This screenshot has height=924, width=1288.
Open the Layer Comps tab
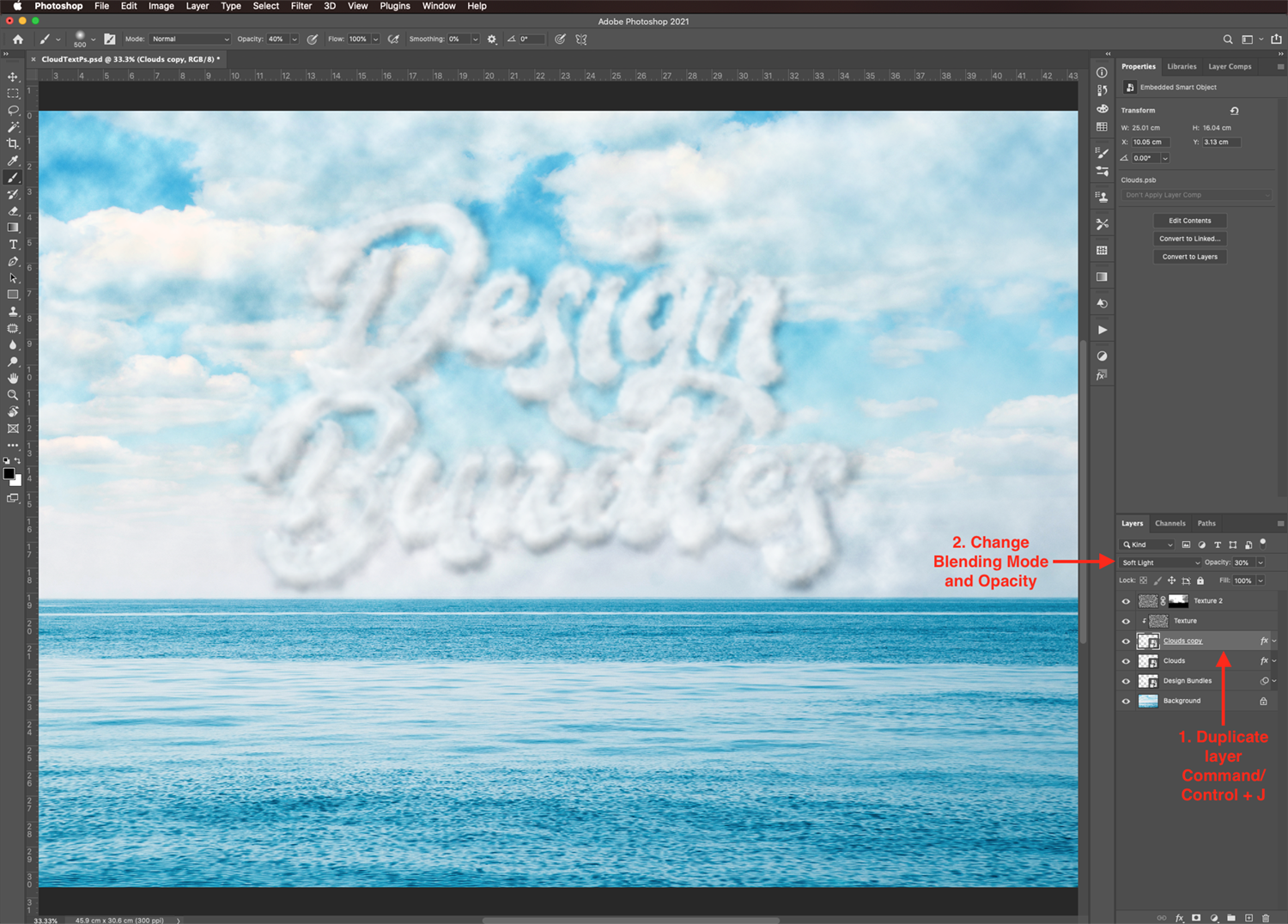(1230, 66)
